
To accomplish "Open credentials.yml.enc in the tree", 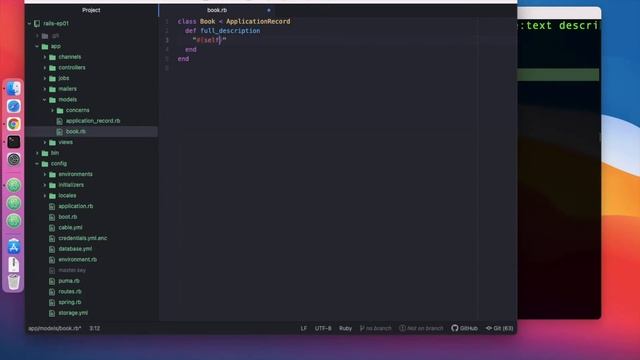I will [82, 238].
